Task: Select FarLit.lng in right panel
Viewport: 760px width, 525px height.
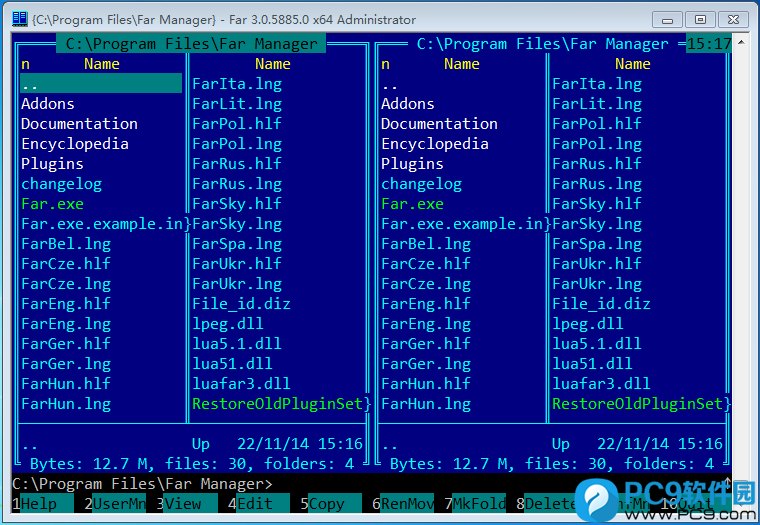Action: pos(597,104)
